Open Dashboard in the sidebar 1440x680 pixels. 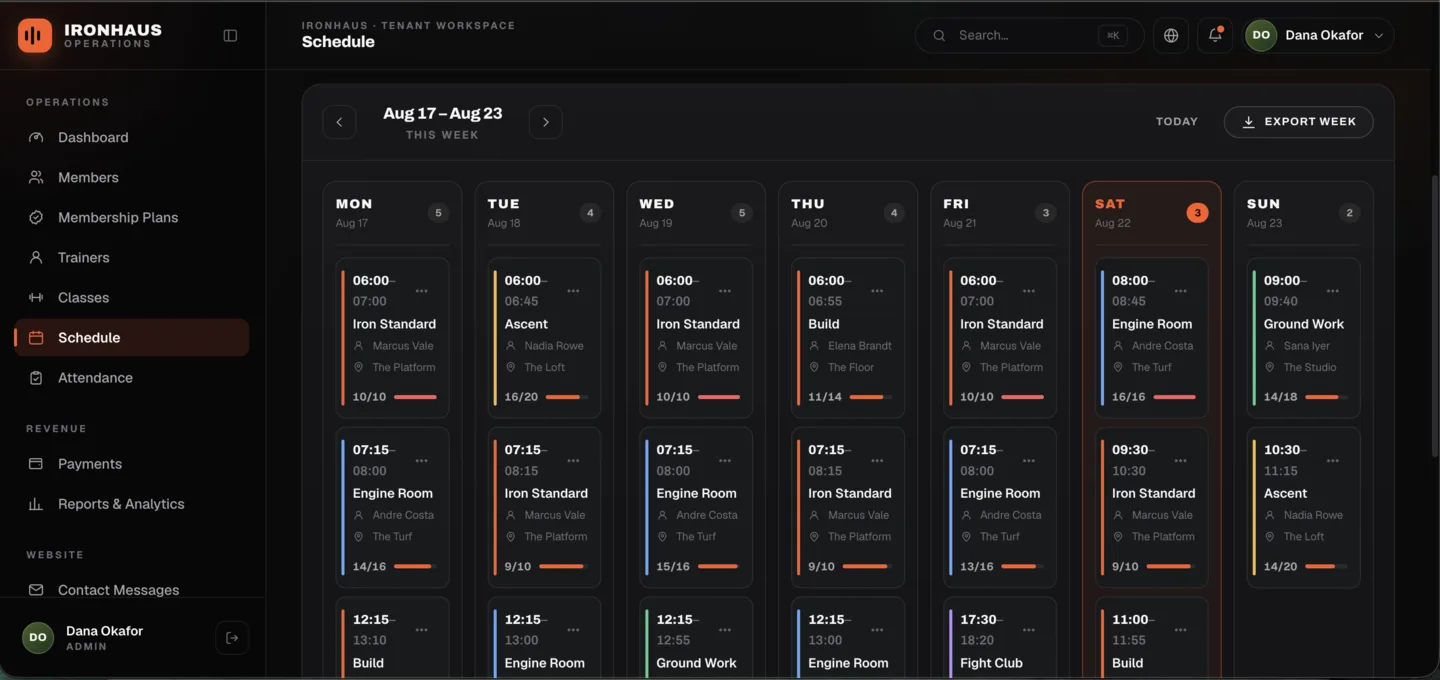click(x=131, y=137)
